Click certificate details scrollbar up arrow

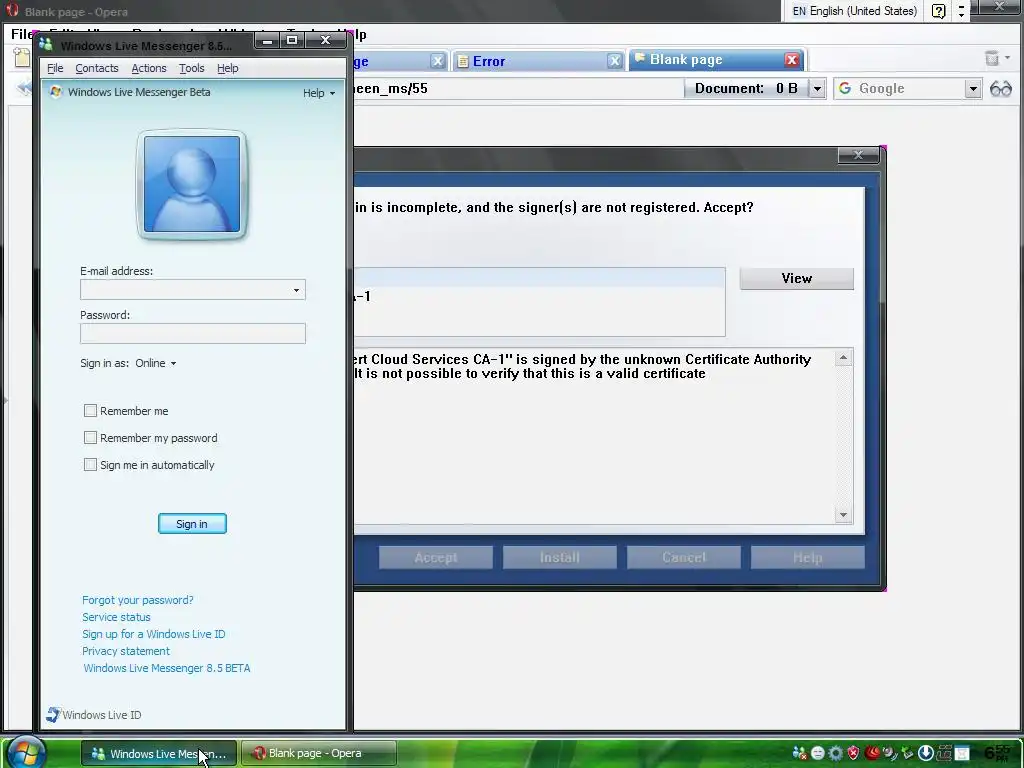click(x=843, y=358)
